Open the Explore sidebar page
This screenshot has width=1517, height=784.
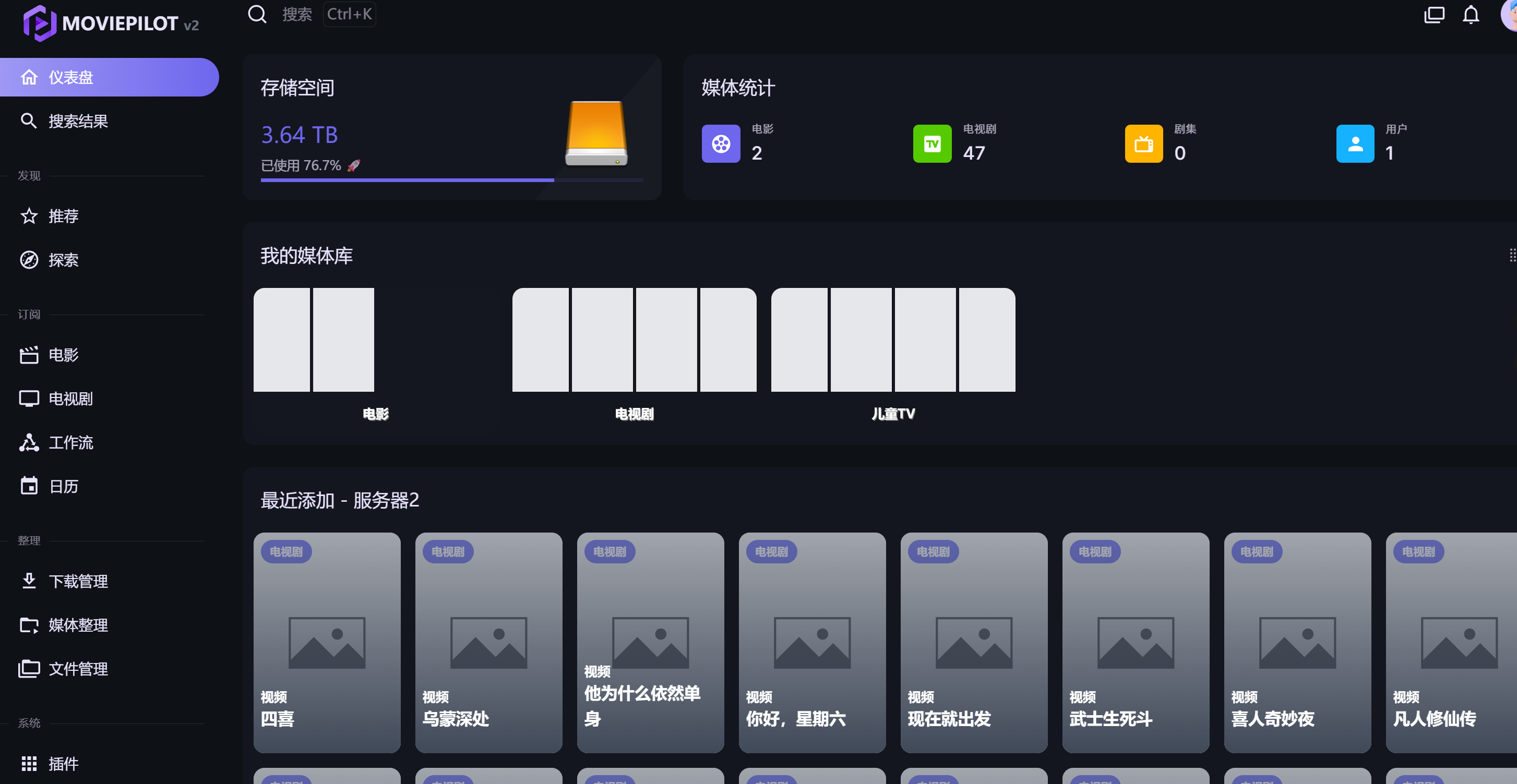click(63, 260)
